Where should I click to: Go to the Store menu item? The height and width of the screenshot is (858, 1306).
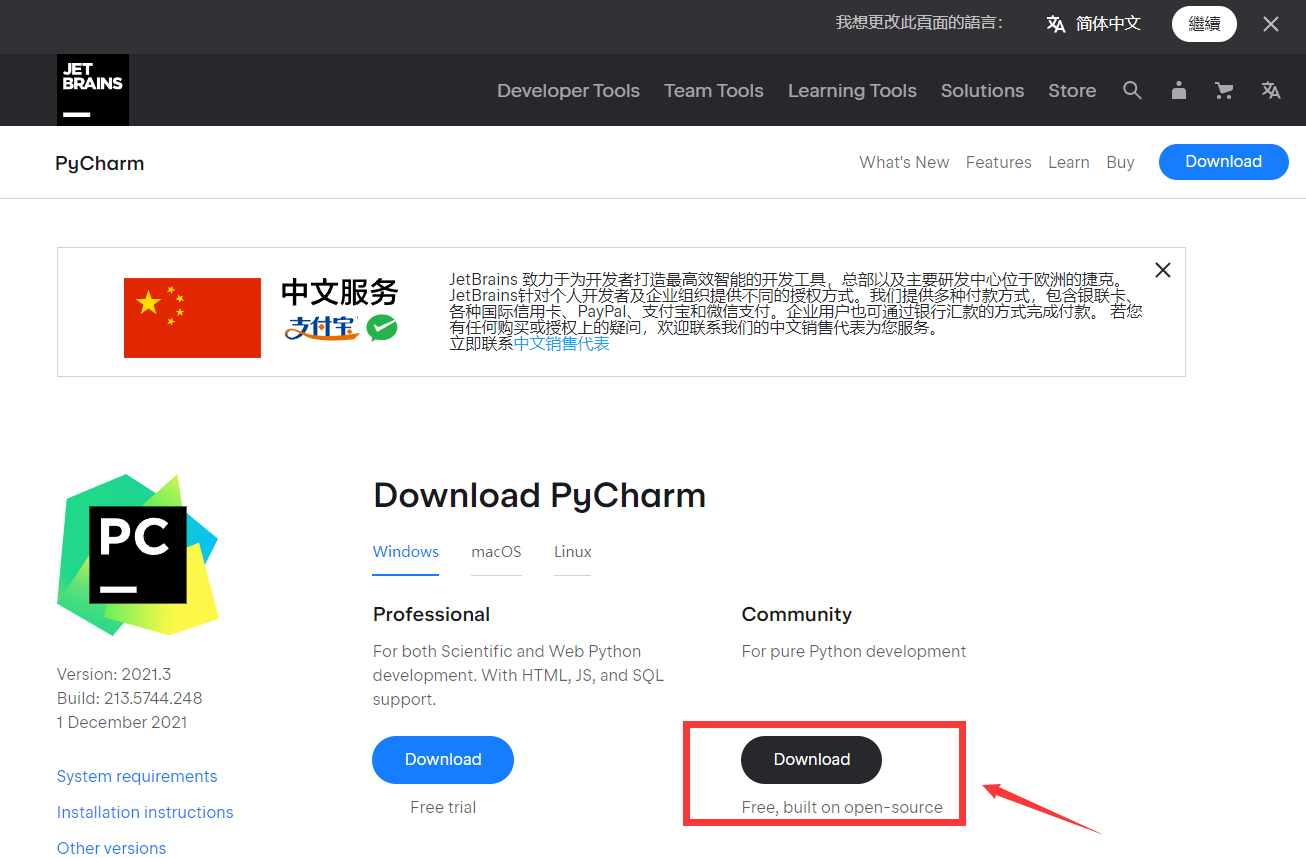click(1072, 90)
